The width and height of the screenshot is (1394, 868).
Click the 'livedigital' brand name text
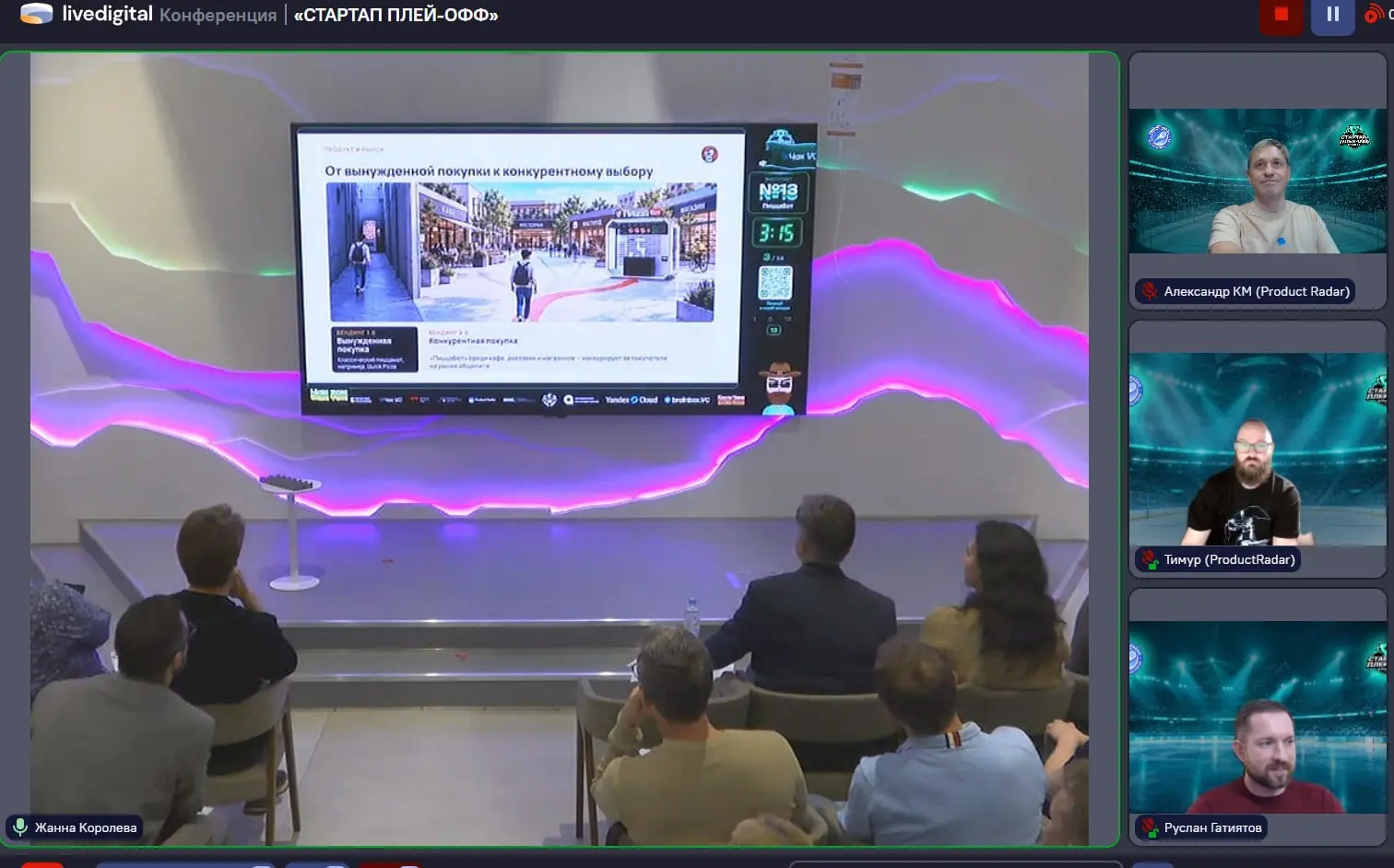click(107, 14)
